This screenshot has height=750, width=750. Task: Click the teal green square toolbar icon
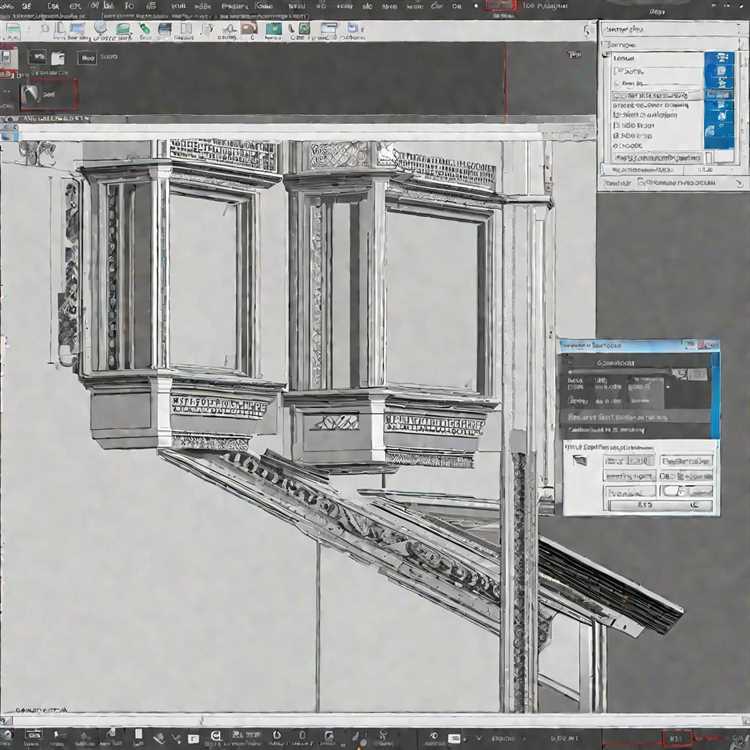(x=274, y=30)
